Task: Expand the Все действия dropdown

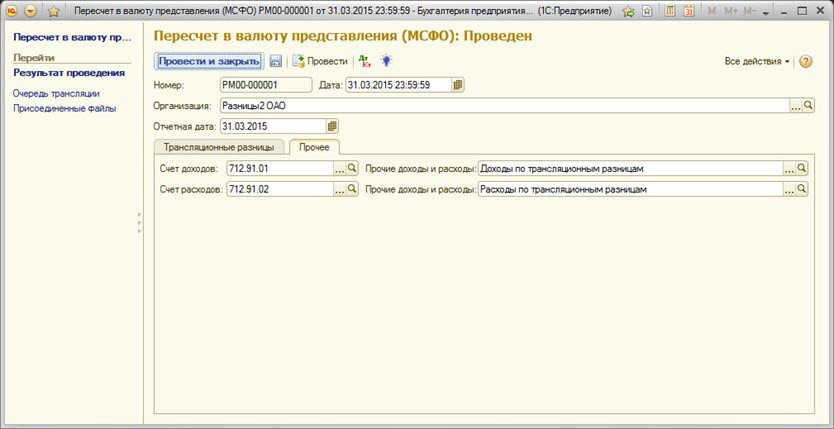Action: tap(757, 62)
